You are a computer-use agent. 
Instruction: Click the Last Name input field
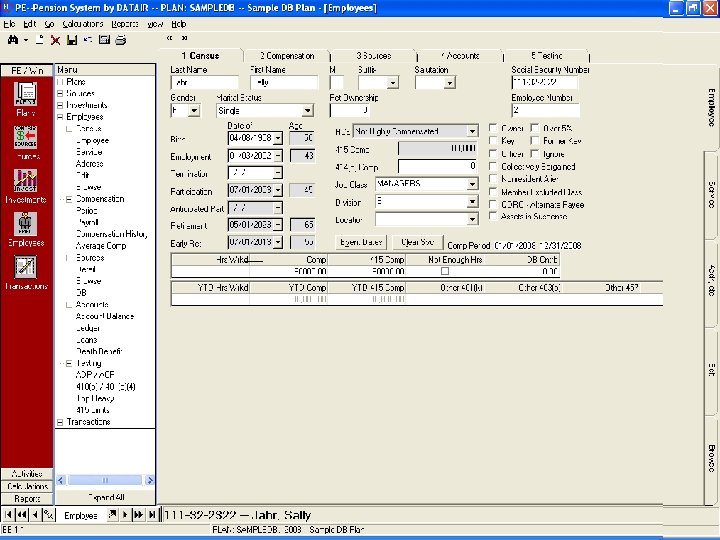point(205,83)
